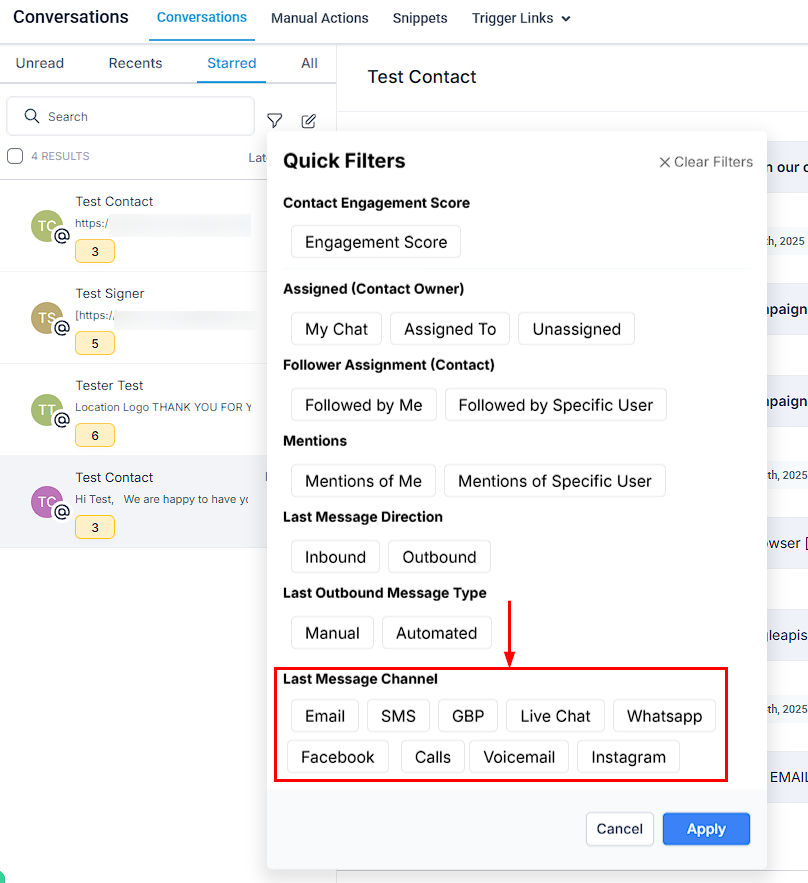Click Test Signer's TS avatar
This screenshot has height=883, width=808.
tap(47, 318)
